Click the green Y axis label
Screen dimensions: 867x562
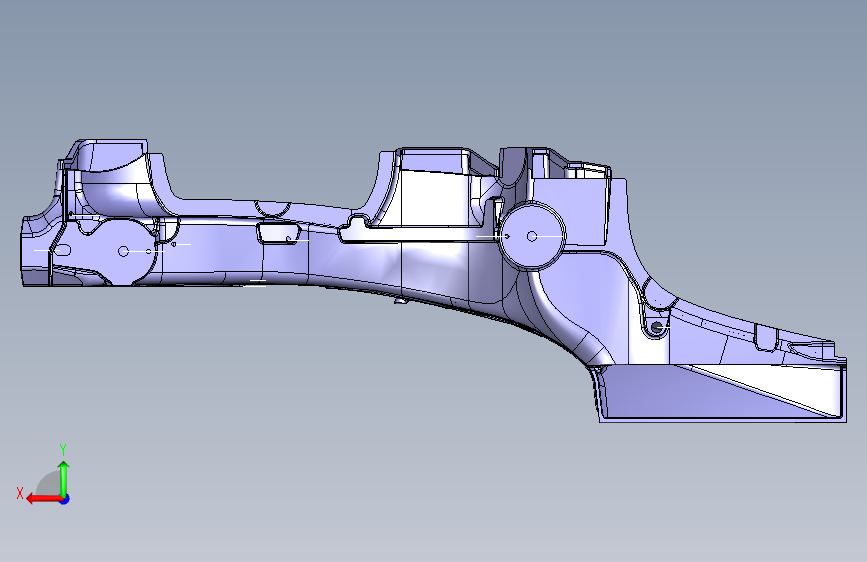pos(63,449)
